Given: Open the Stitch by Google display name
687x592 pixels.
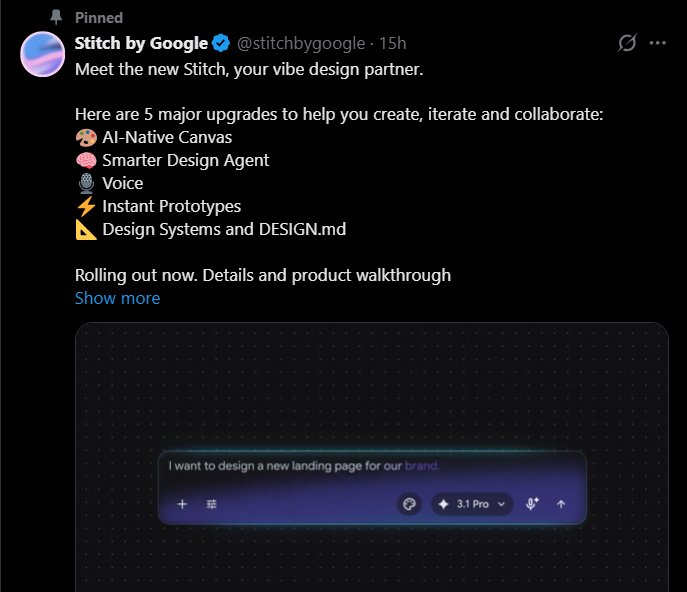Looking at the screenshot, I should pos(141,43).
